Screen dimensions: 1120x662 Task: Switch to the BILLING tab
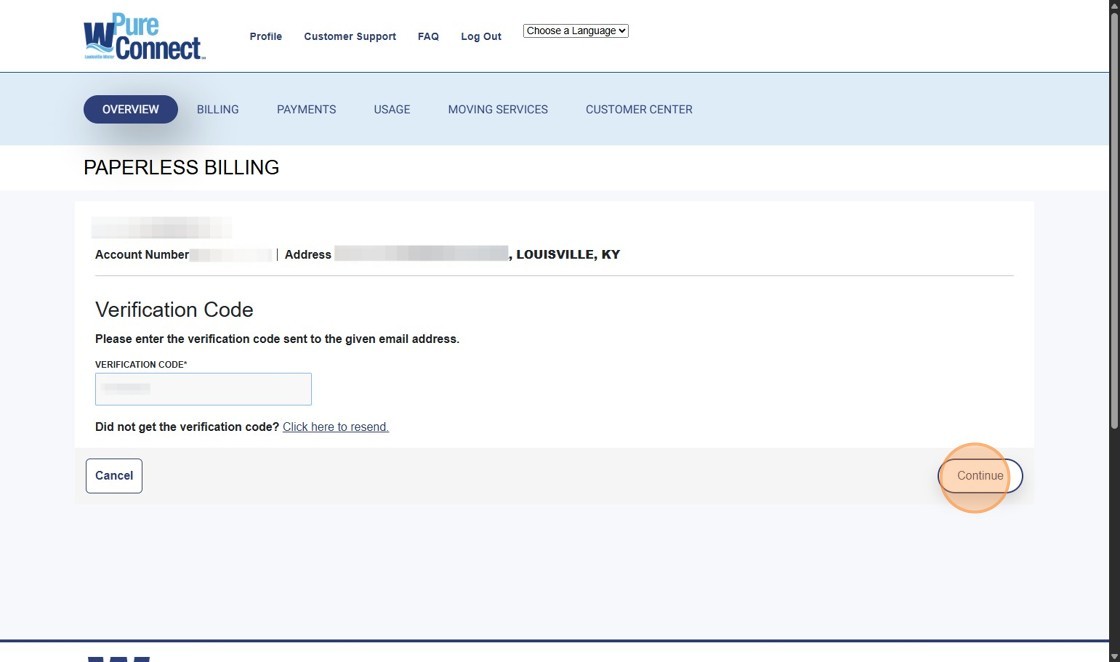tap(217, 109)
